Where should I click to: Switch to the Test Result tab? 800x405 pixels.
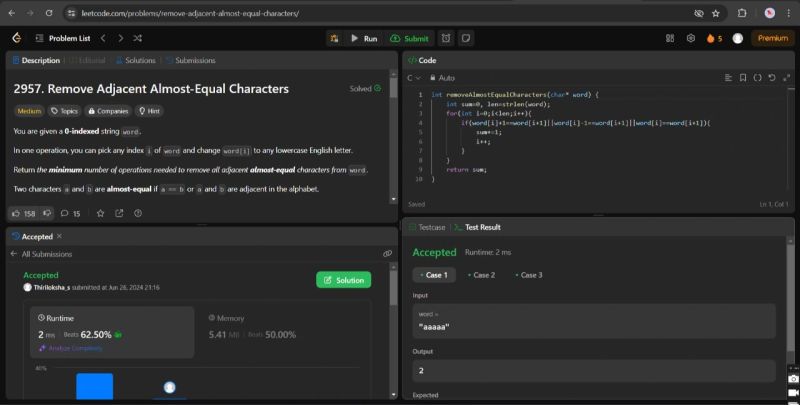[x=477, y=227]
